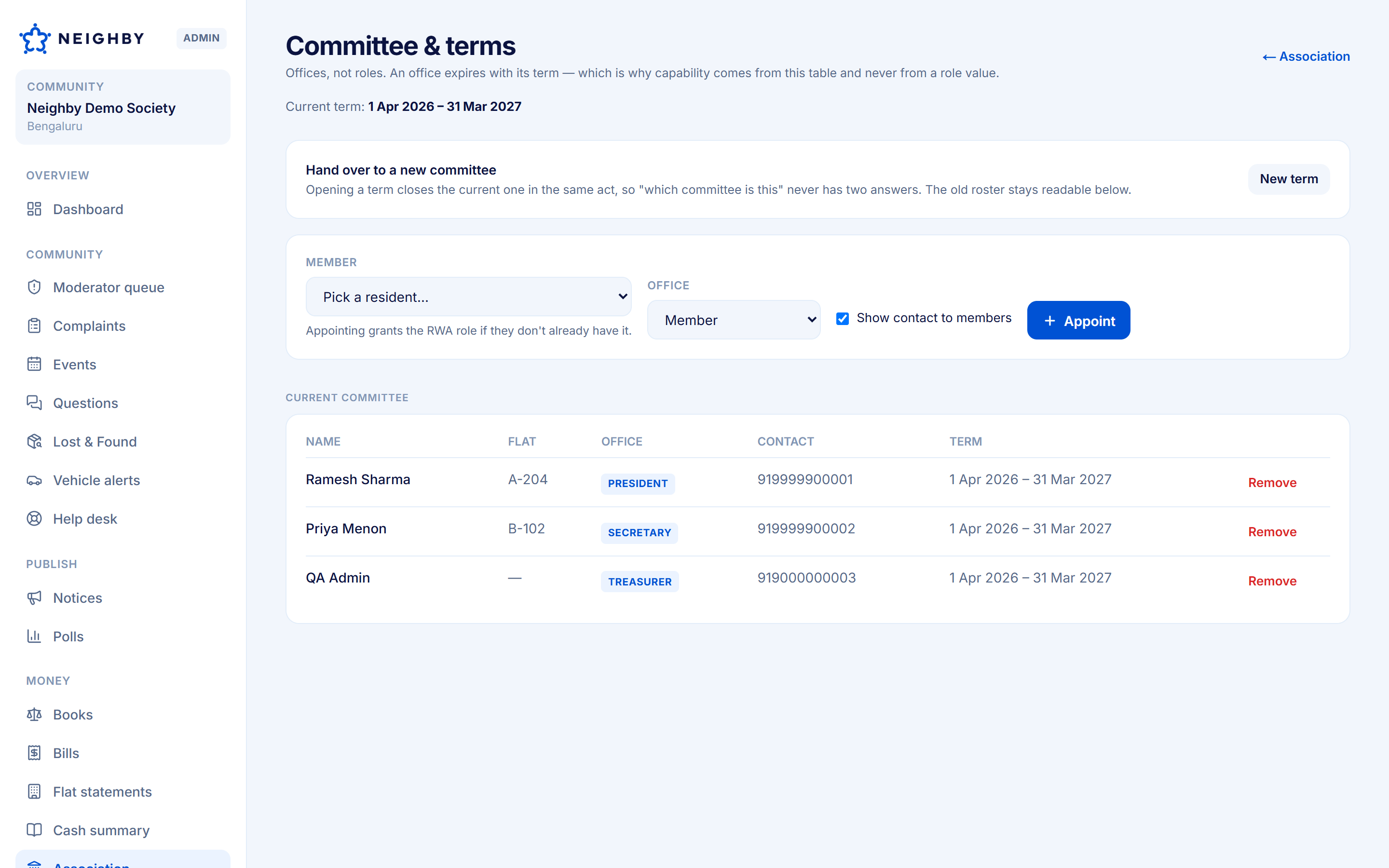Click the New term button
Screen dimensions: 1389x868
pyautogui.click(x=1289, y=179)
